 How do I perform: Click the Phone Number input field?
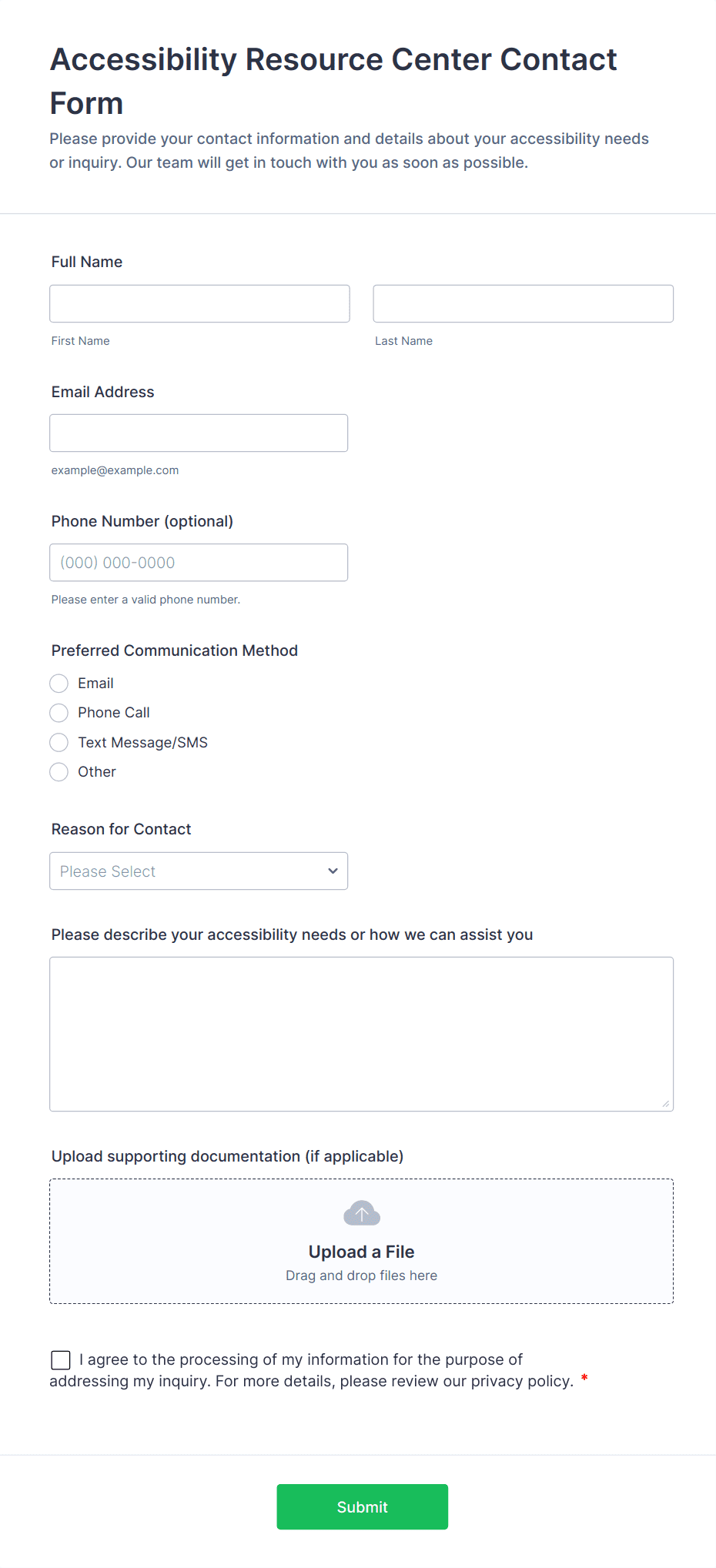[199, 563]
